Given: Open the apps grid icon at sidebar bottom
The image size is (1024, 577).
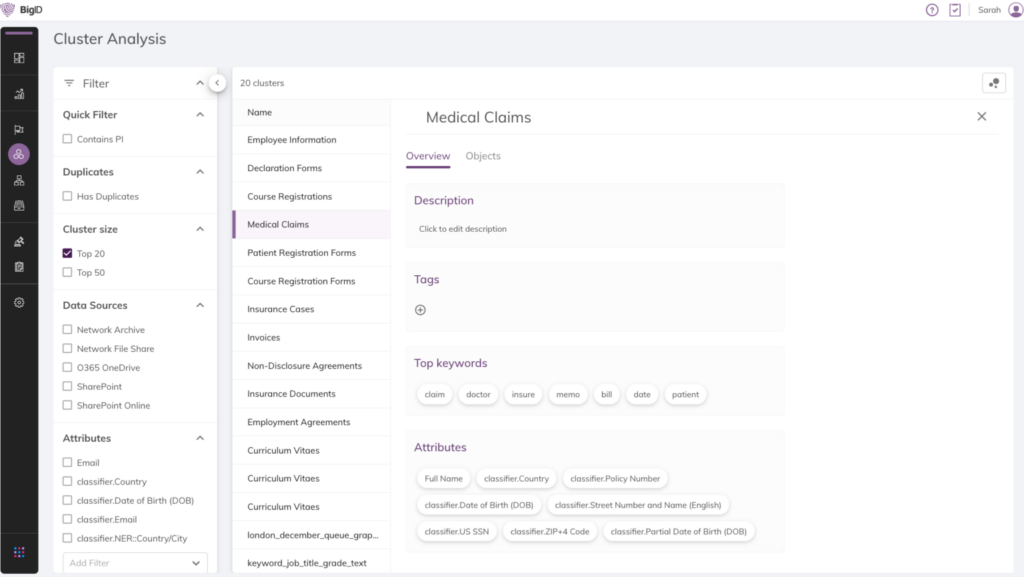Looking at the screenshot, I should [19, 552].
